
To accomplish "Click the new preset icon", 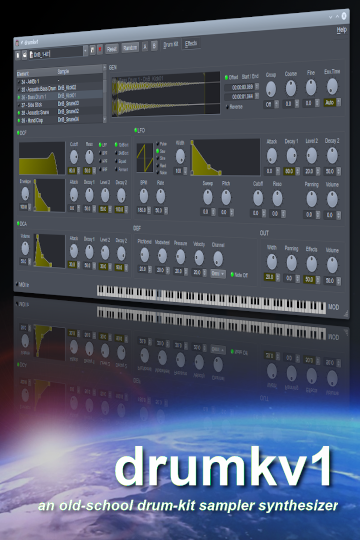I will click(x=18, y=55).
